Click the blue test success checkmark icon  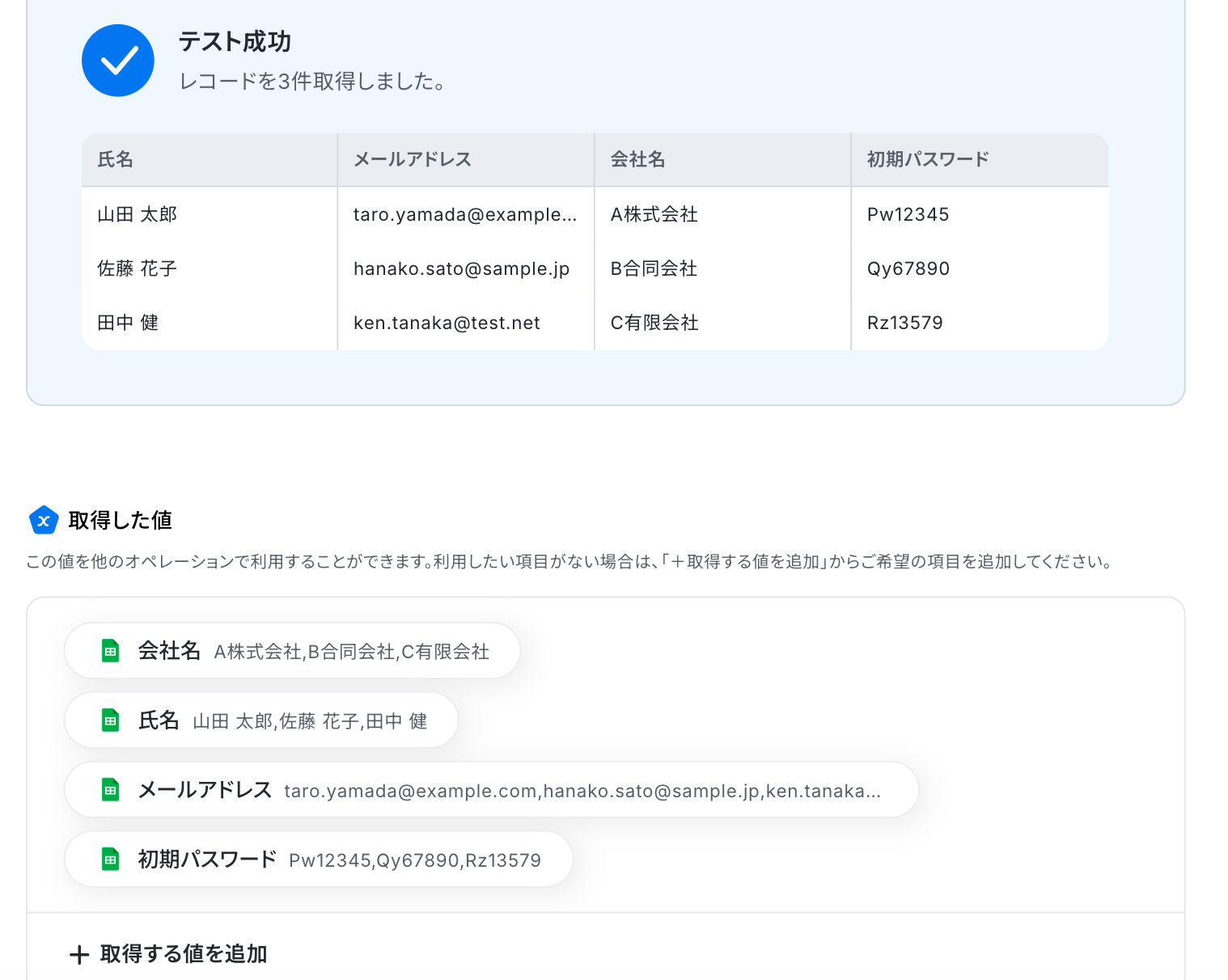click(118, 61)
